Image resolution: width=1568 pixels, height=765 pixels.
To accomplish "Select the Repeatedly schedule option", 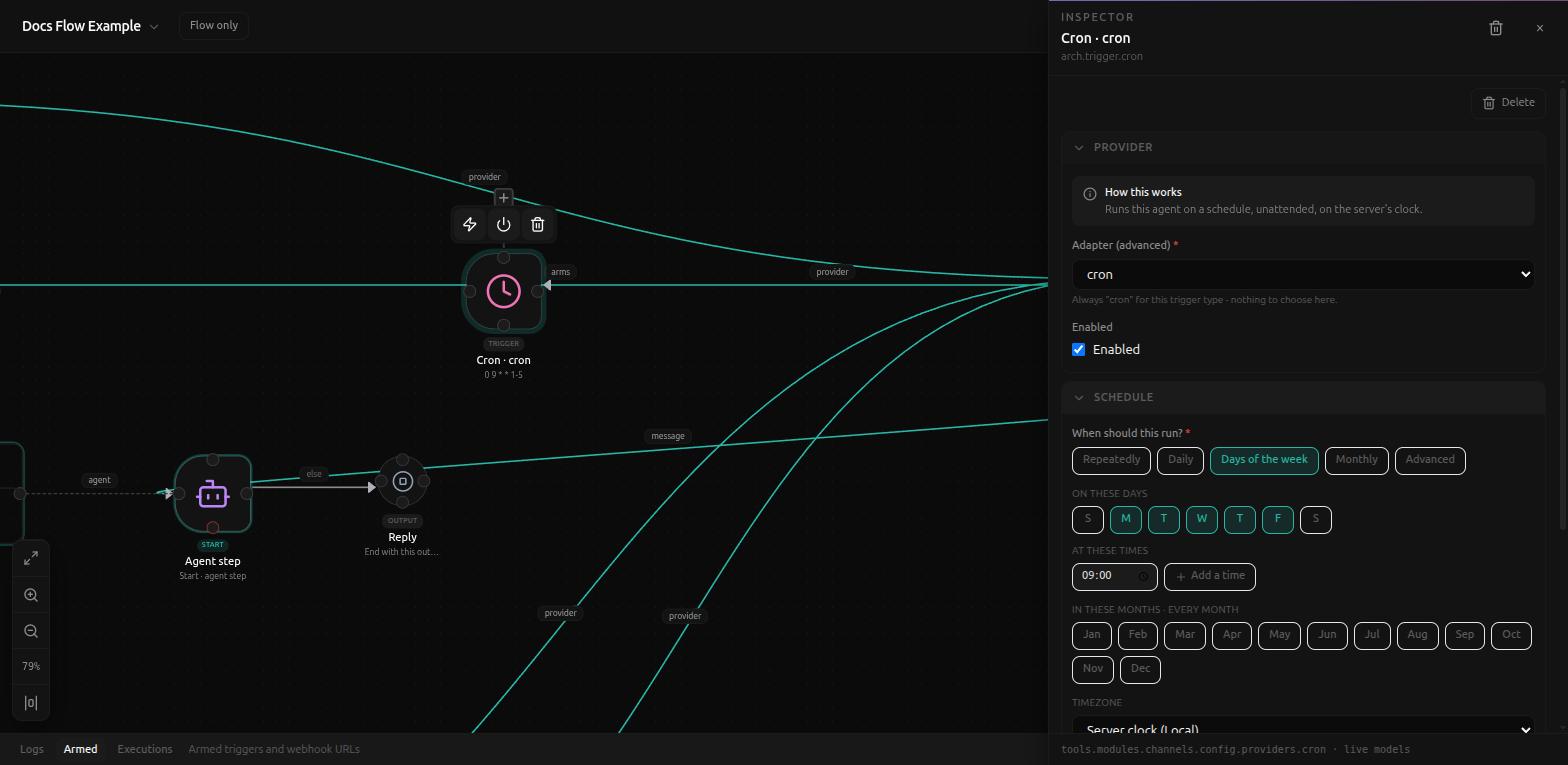I will (x=1112, y=460).
